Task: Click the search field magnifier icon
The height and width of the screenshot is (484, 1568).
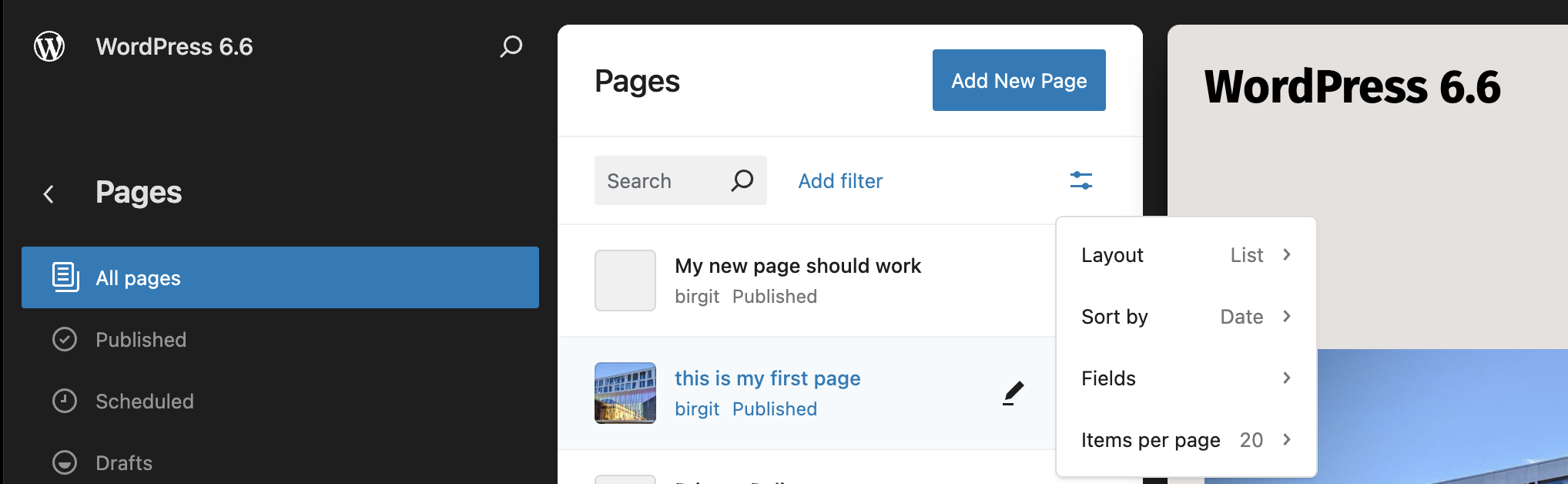Action: pos(742,180)
